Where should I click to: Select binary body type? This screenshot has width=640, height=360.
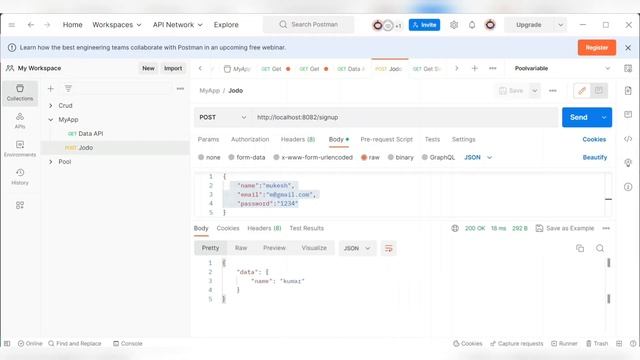click(x=400, y=158)
